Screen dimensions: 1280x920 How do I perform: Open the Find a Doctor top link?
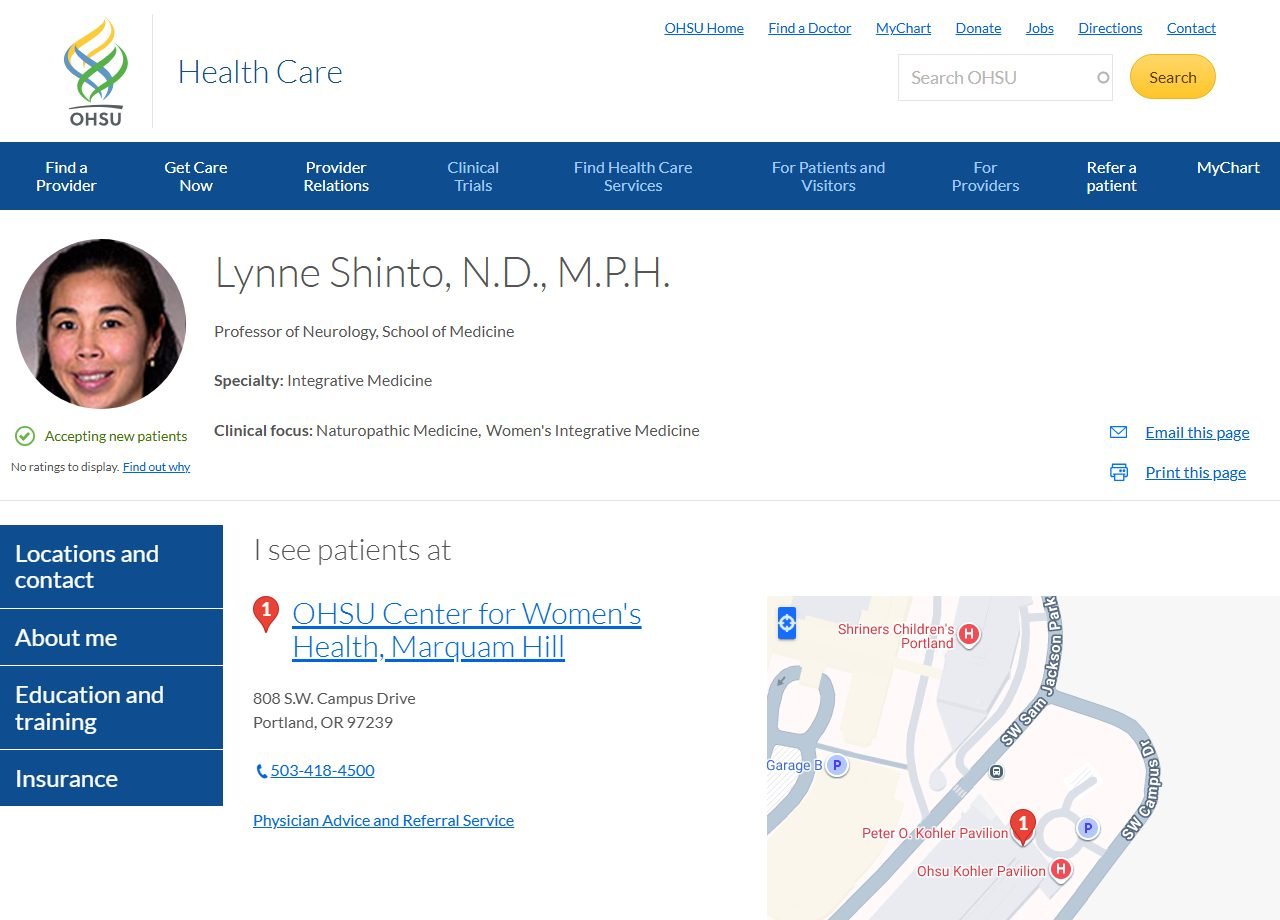click(x=809, y=28)
